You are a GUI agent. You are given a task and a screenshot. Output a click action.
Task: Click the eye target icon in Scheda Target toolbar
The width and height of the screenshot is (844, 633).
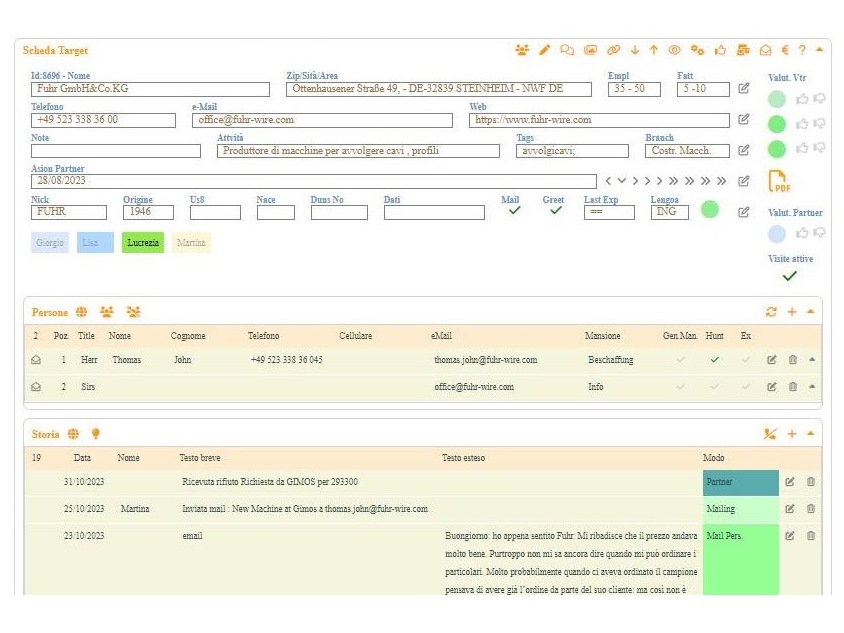(x=674, y=50)
